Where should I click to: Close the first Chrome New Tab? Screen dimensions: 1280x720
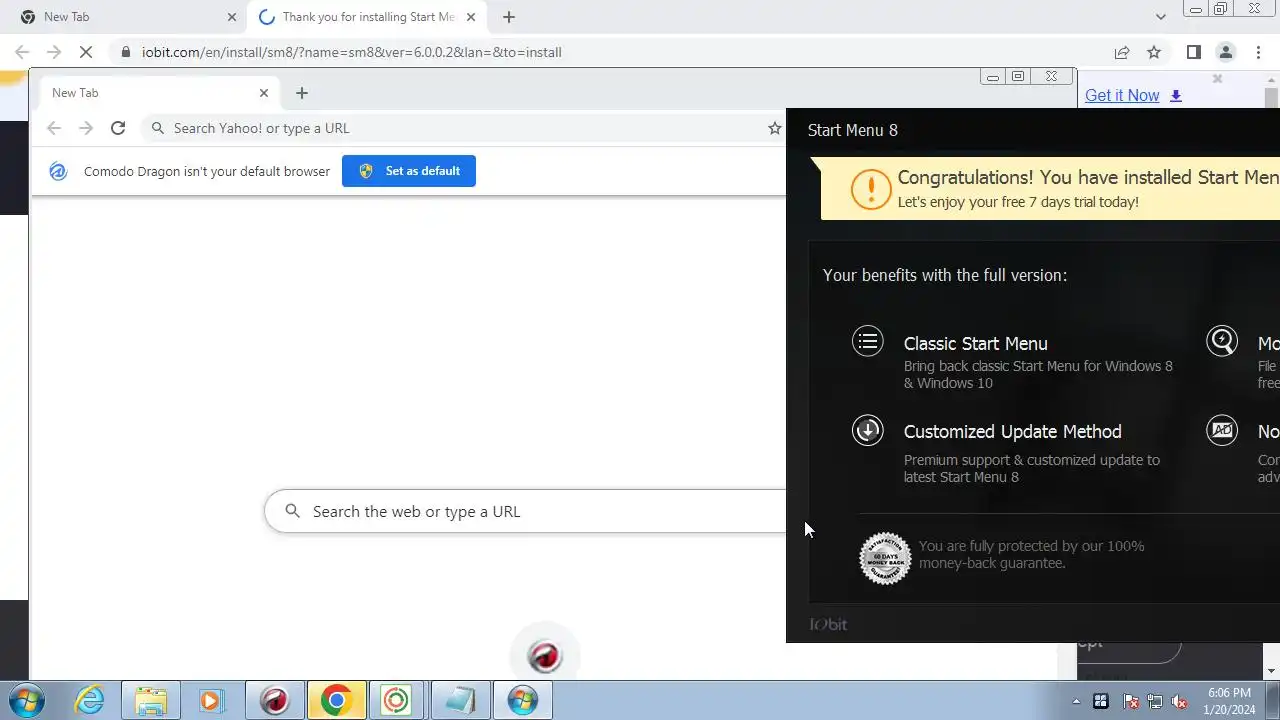coord(232,17)
